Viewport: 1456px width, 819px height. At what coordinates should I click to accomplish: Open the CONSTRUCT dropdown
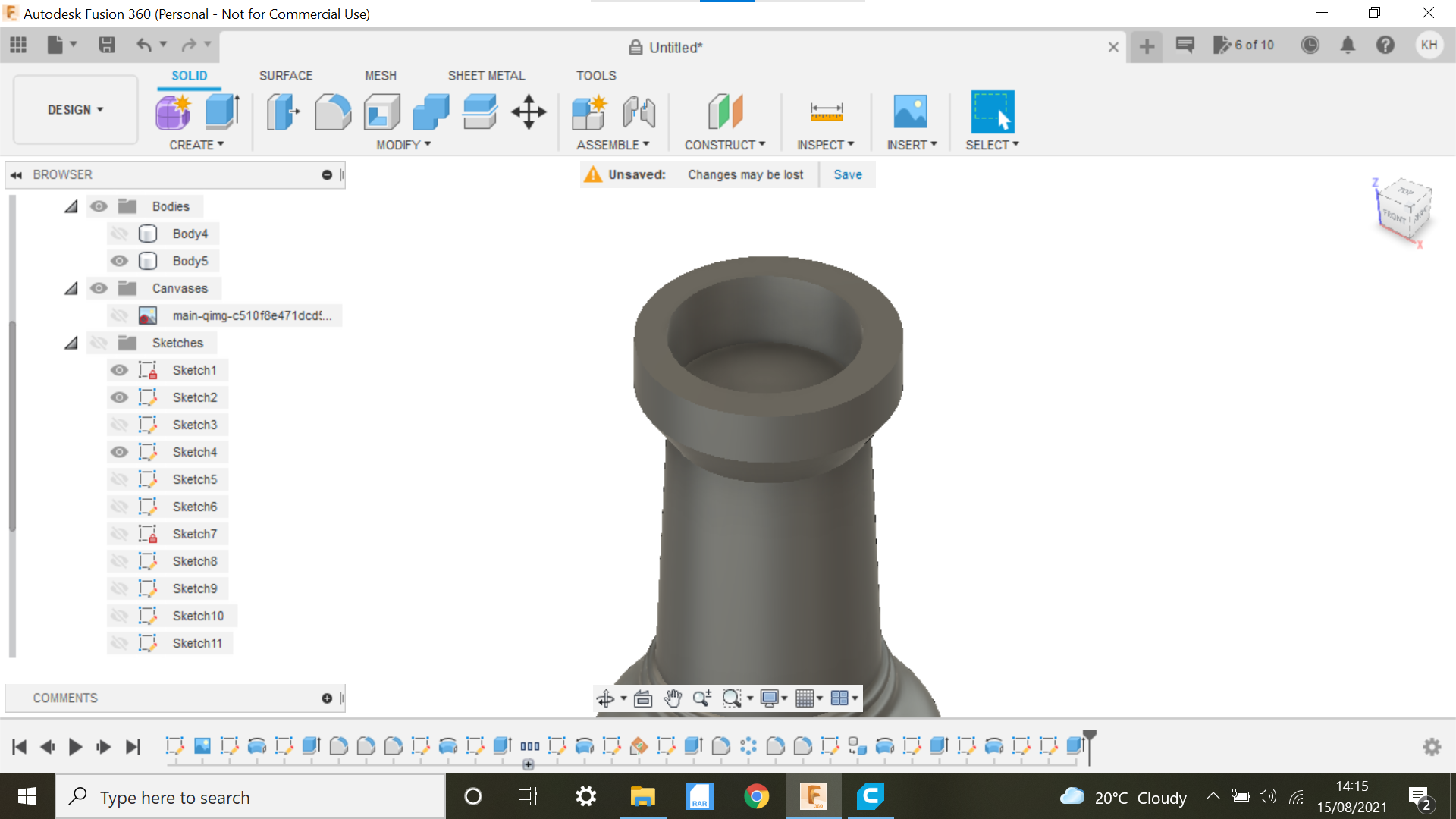pyautogui.click(x=725, y=145)
